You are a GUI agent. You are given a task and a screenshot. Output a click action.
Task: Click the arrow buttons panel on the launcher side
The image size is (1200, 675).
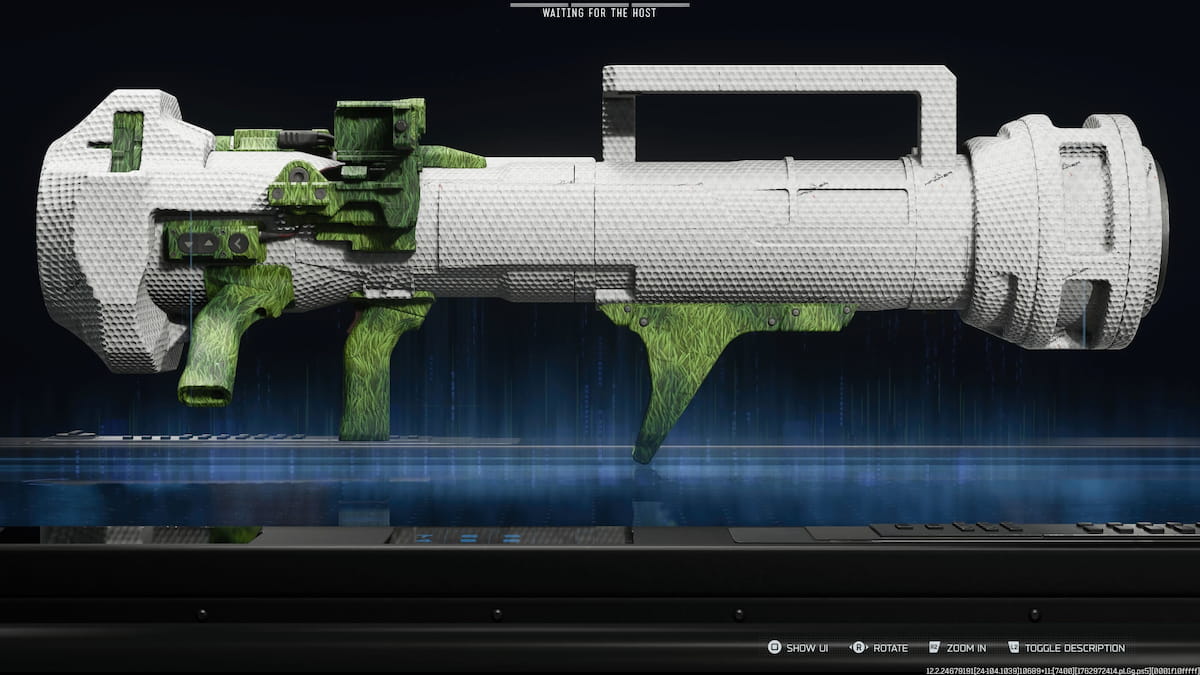[x=200, y=245]
